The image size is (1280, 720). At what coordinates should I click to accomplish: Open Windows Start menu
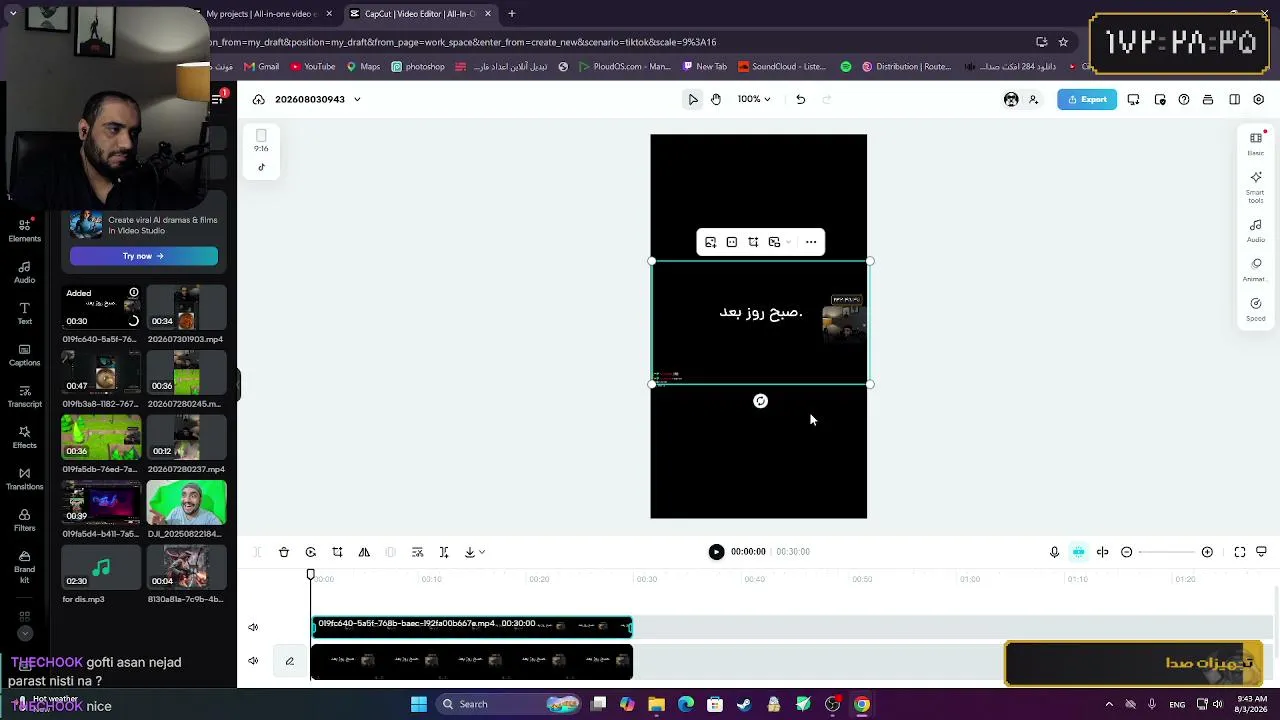point(419,704)
